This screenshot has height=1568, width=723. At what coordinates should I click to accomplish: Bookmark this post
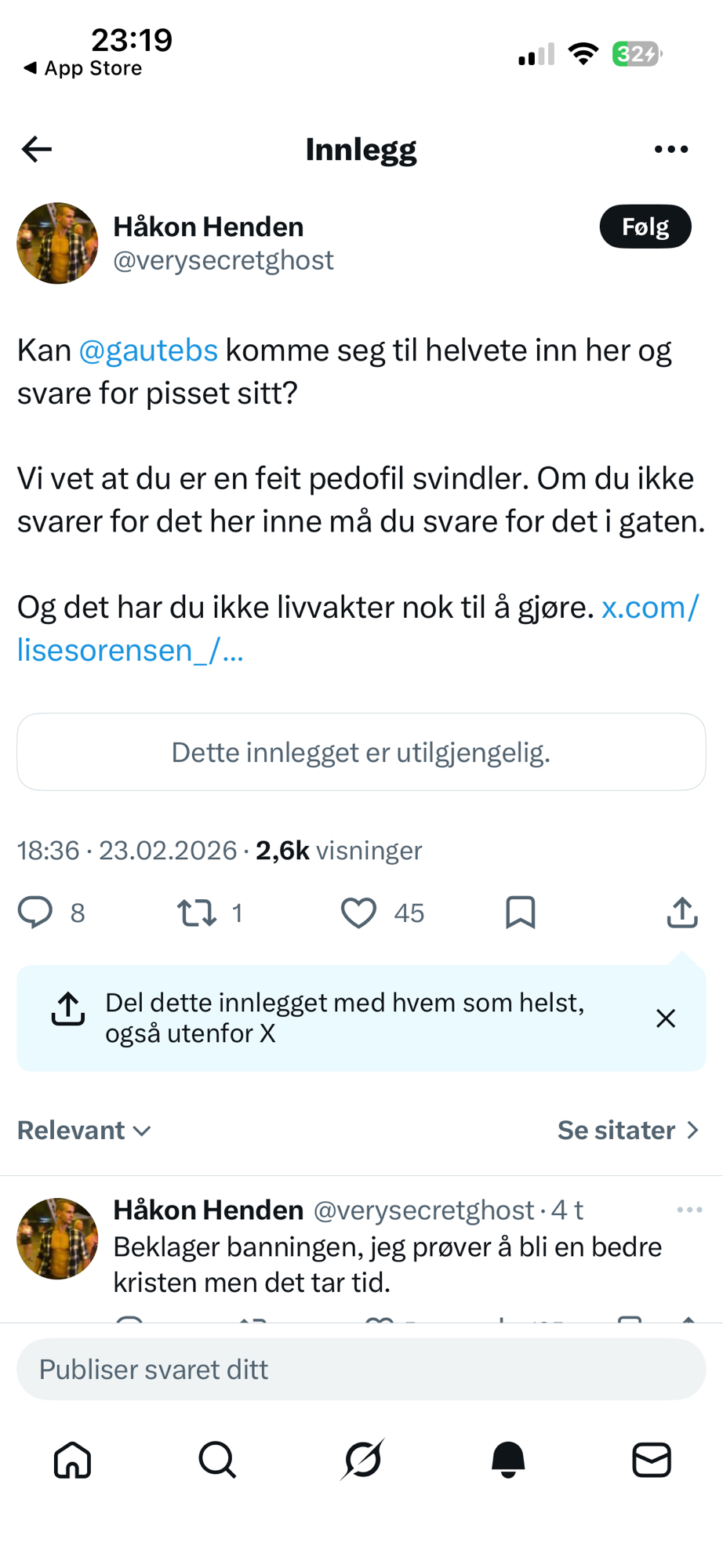521,913
